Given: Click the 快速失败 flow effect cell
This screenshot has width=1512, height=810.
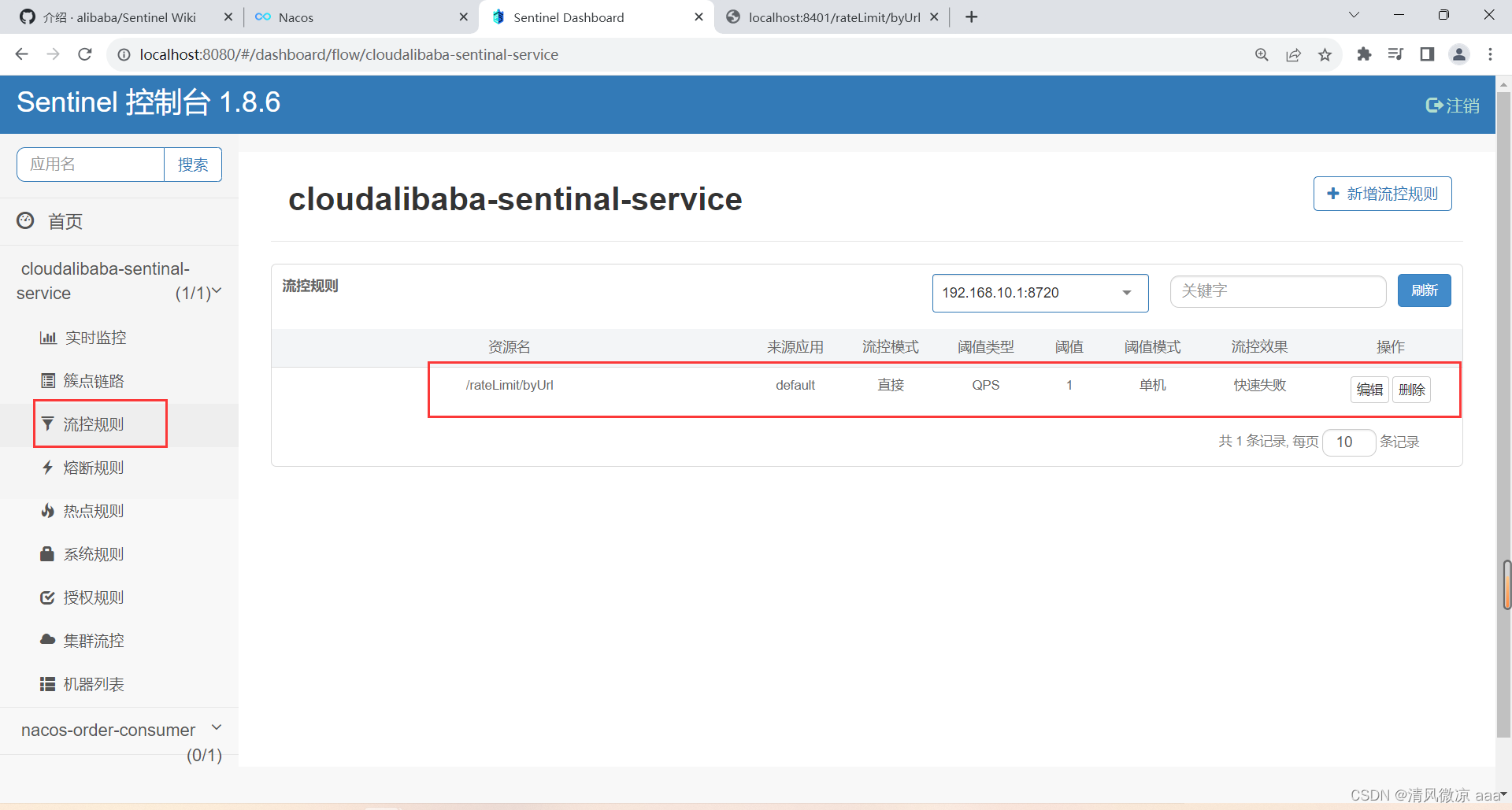Looking at the screenshot, I should click(x=1259, y=385).
